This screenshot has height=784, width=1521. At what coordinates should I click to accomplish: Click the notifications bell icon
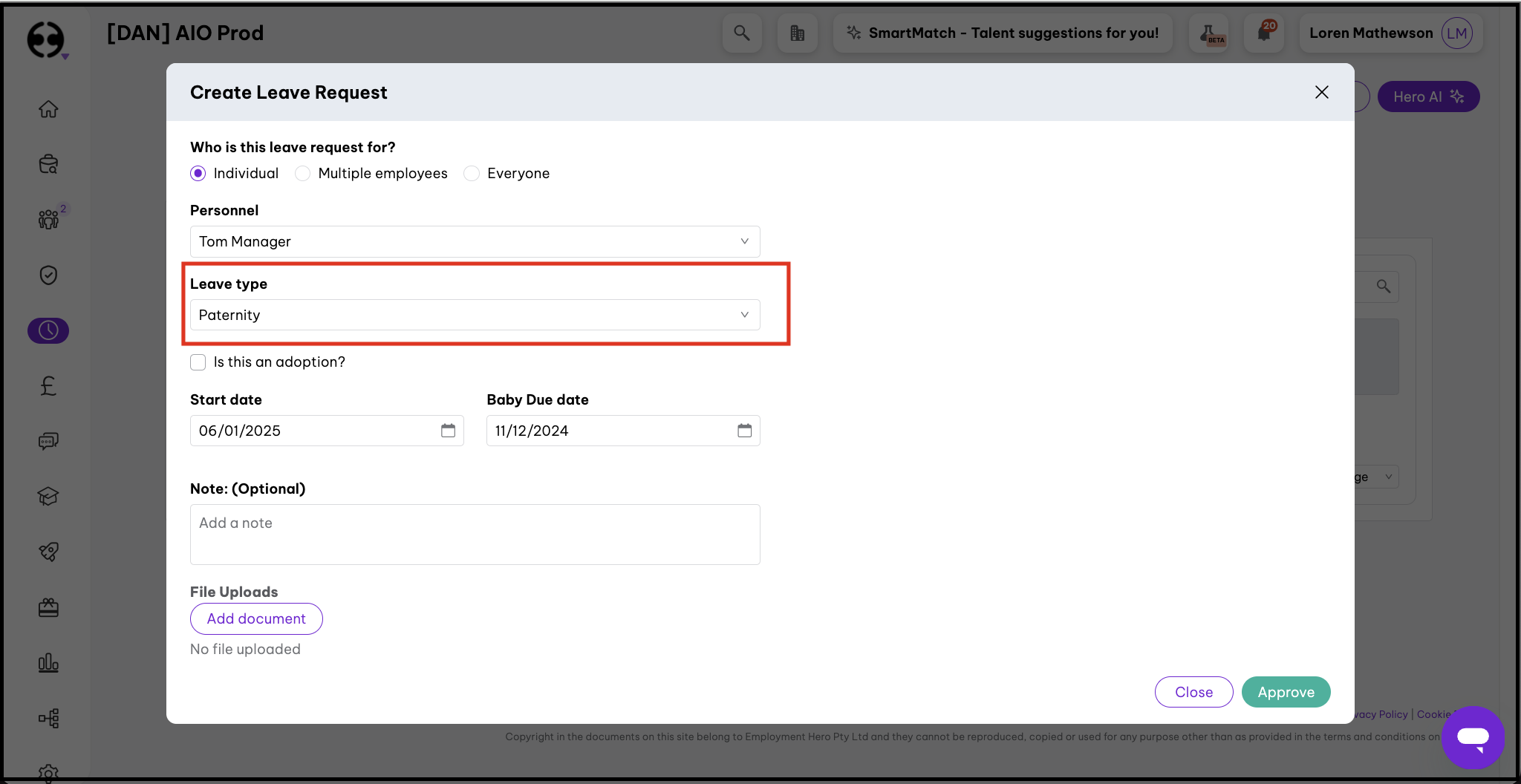pos(1264,33)
